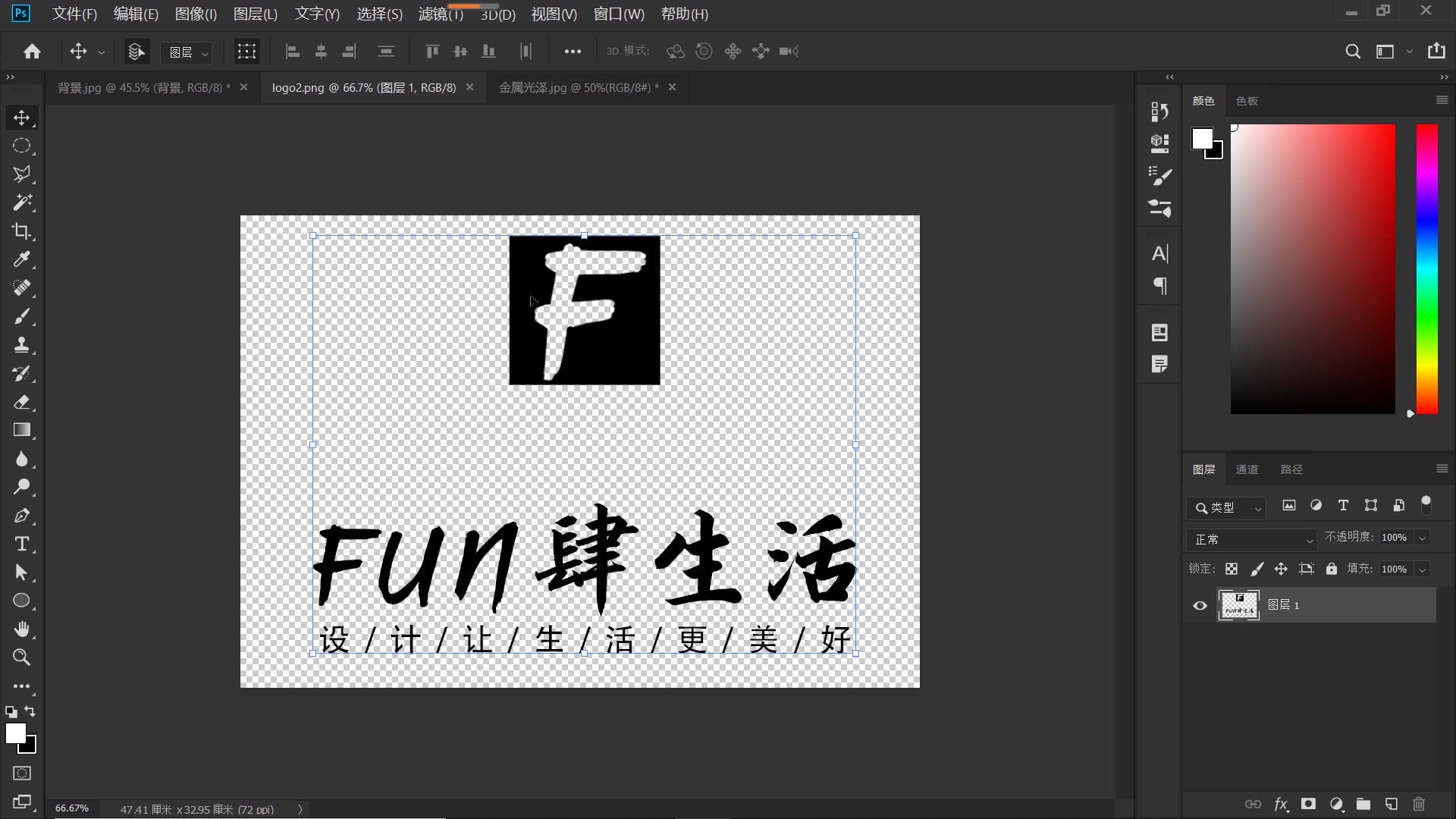Select the Type tool

point(22,544)
